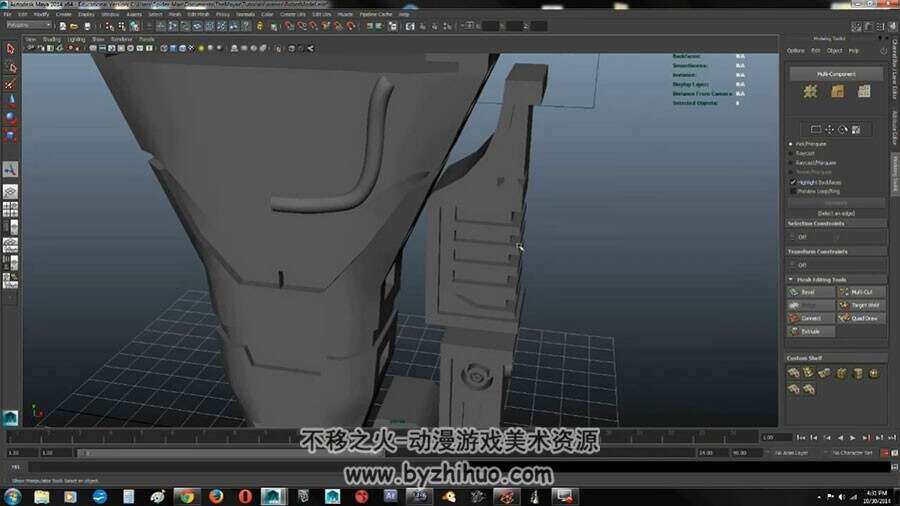Image resolution: width=900 pixels, height=506 pixels.
Task: Enable Use all lights viewport icon
Action: pyautogui.click(x=200, y=48)
